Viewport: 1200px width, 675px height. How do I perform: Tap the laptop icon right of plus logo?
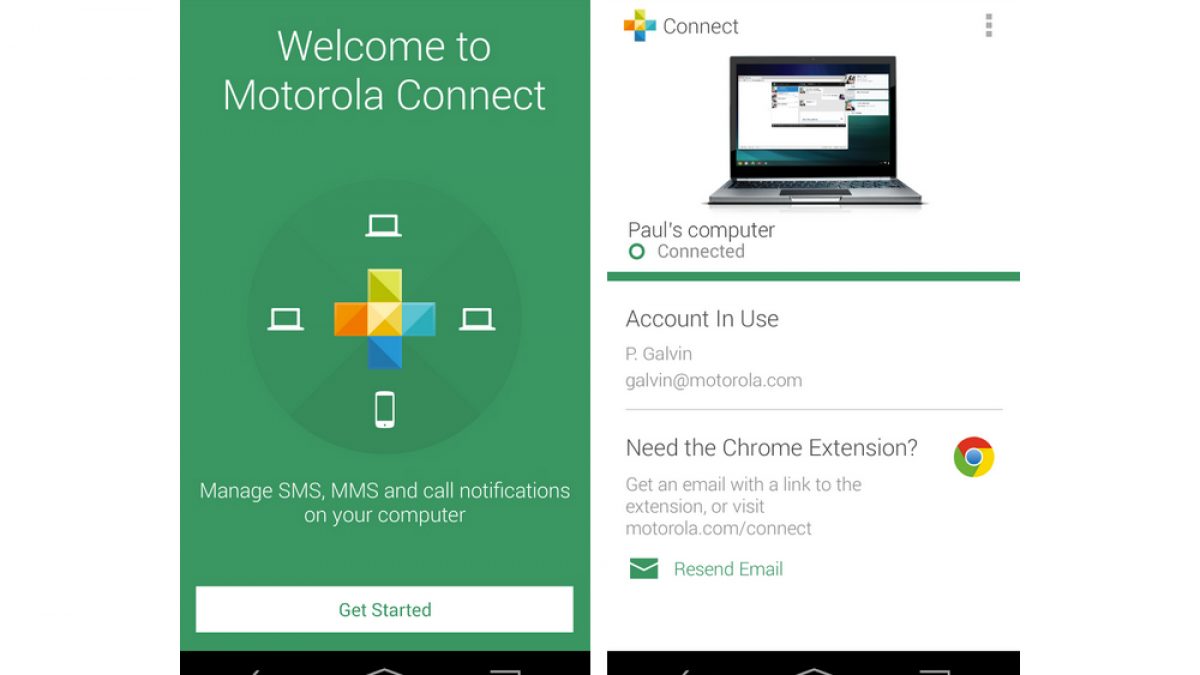[x=477, y=319]
